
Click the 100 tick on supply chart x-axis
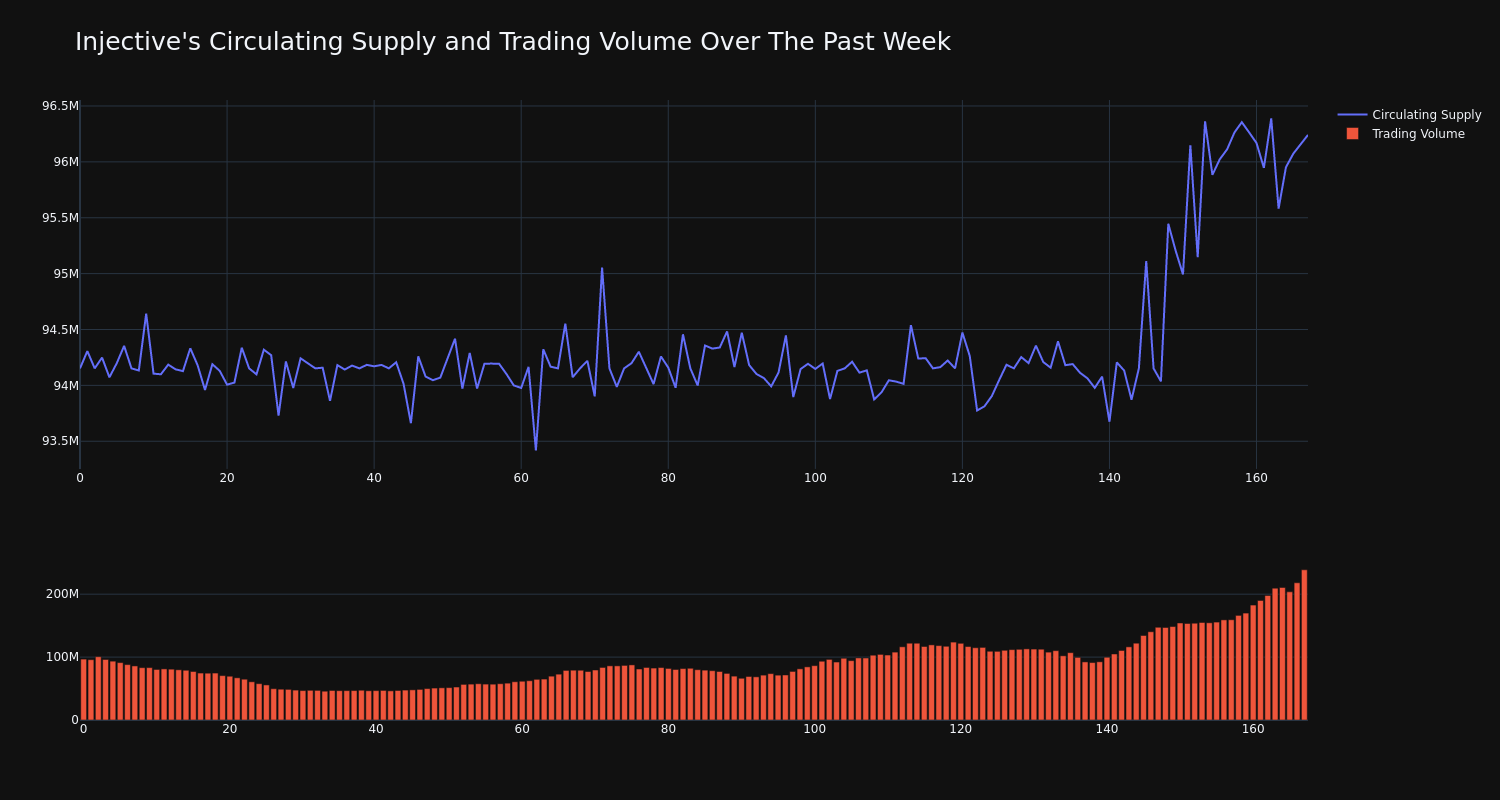tap(815, 478)
